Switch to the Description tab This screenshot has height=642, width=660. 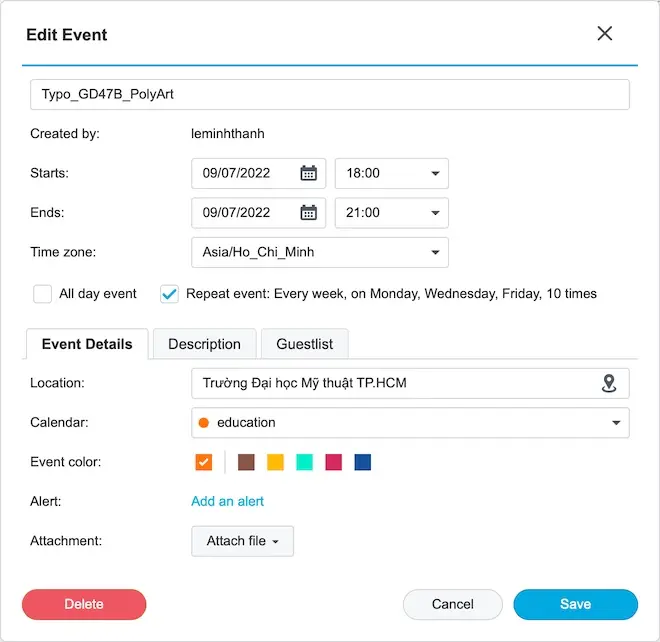[x=204, y=344]
